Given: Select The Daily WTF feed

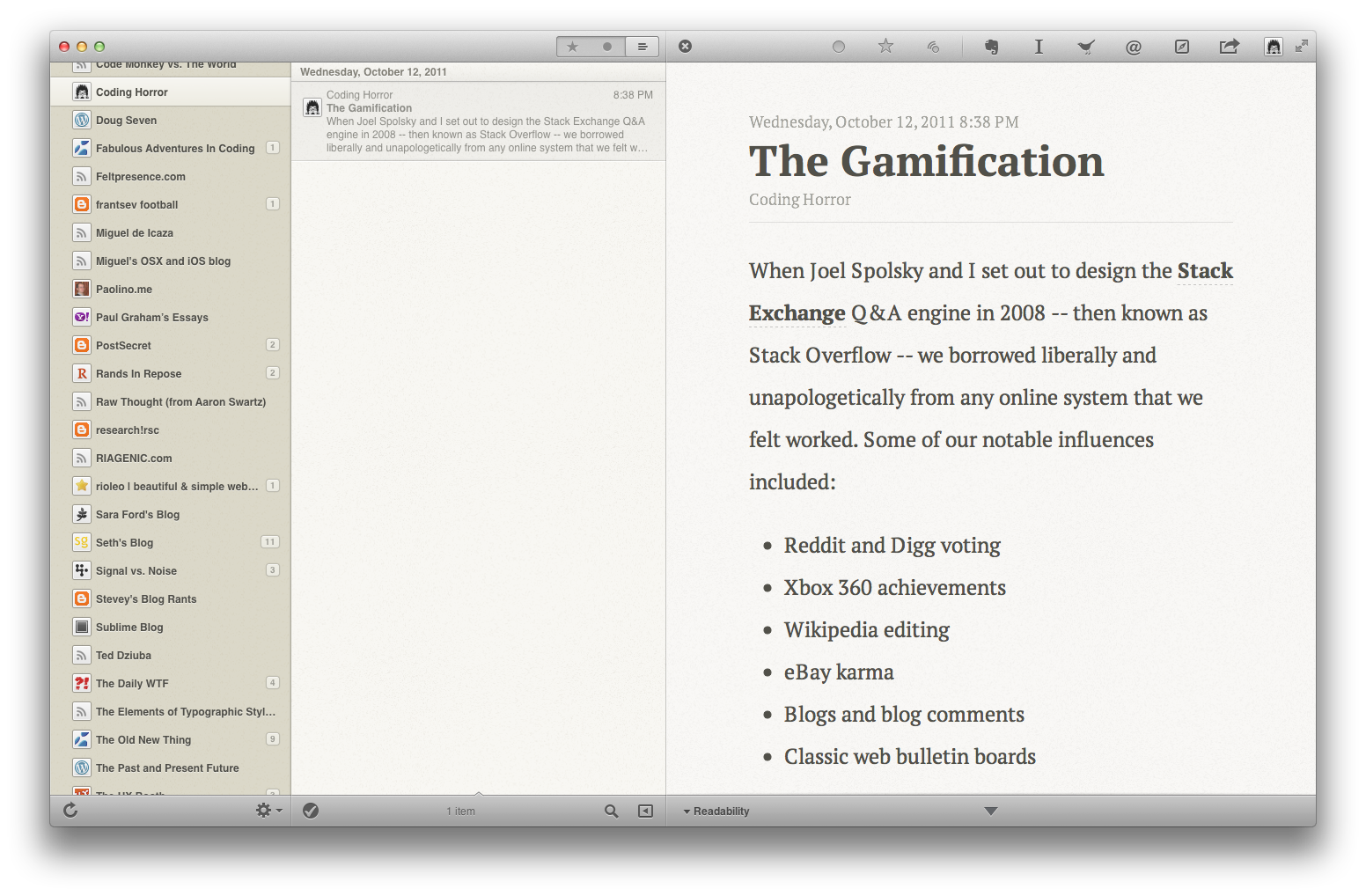Looking at the screenshot, I should [x=171, y=683].
